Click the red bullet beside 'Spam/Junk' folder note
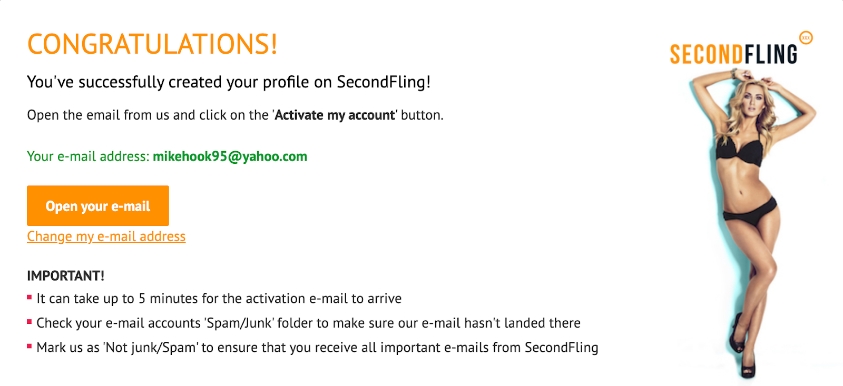 point(30,321)
